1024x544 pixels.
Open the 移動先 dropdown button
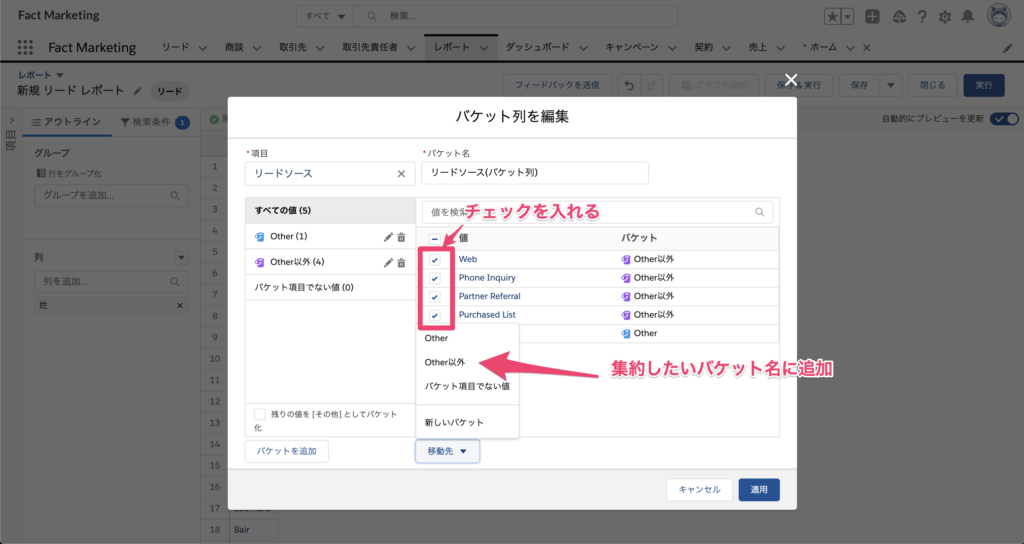447,451
